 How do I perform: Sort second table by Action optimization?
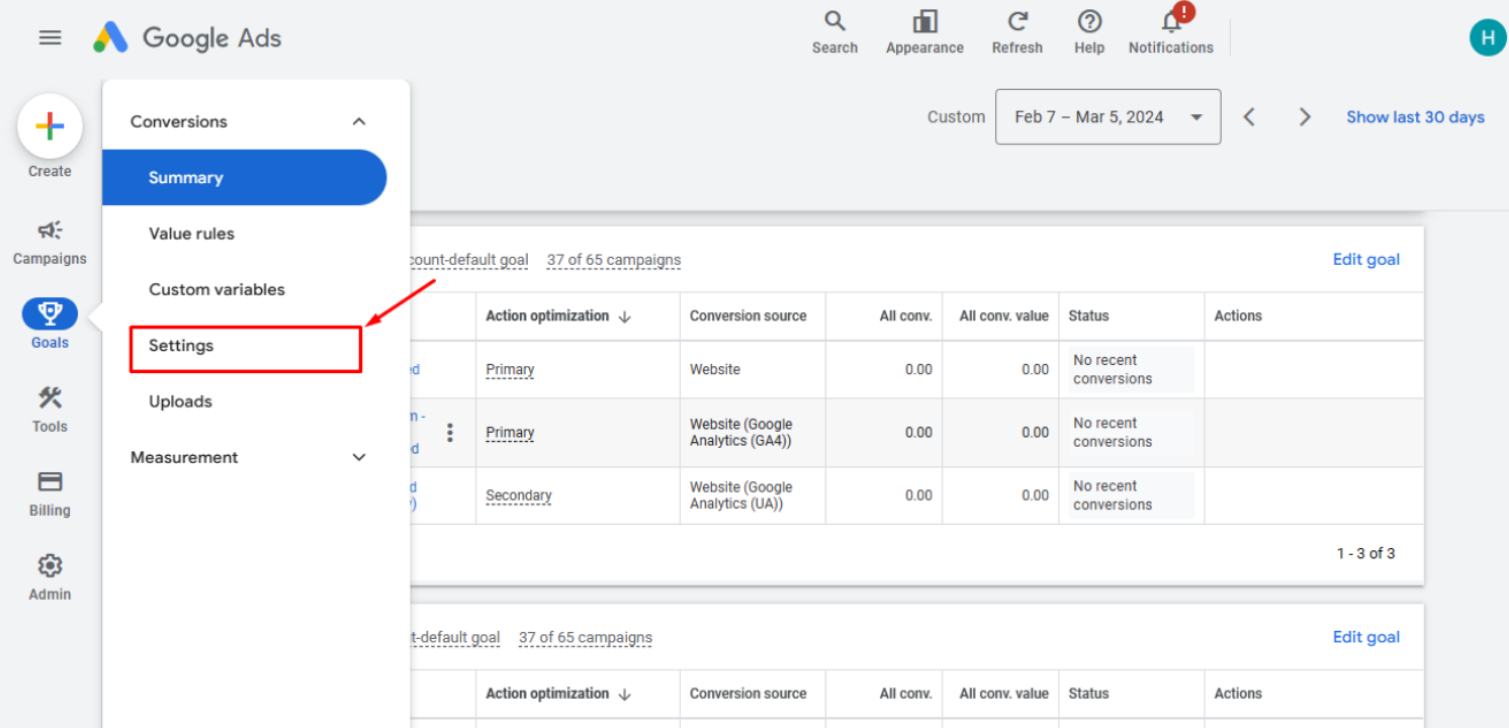[558, 694]
